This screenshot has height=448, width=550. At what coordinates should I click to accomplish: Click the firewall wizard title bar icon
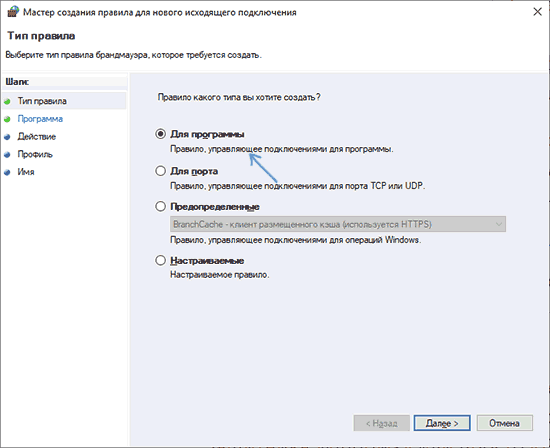point(13,12)
